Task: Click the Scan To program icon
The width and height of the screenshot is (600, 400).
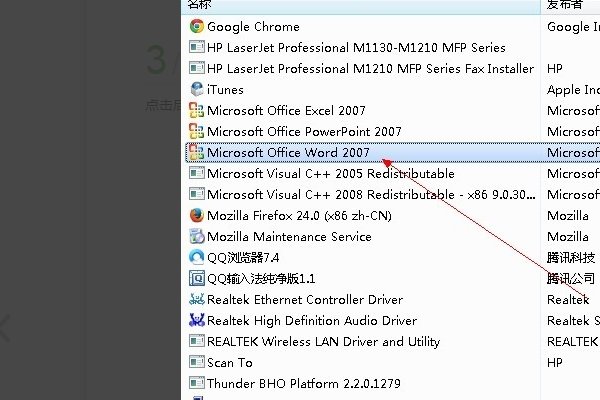Action: coord(196,362)
